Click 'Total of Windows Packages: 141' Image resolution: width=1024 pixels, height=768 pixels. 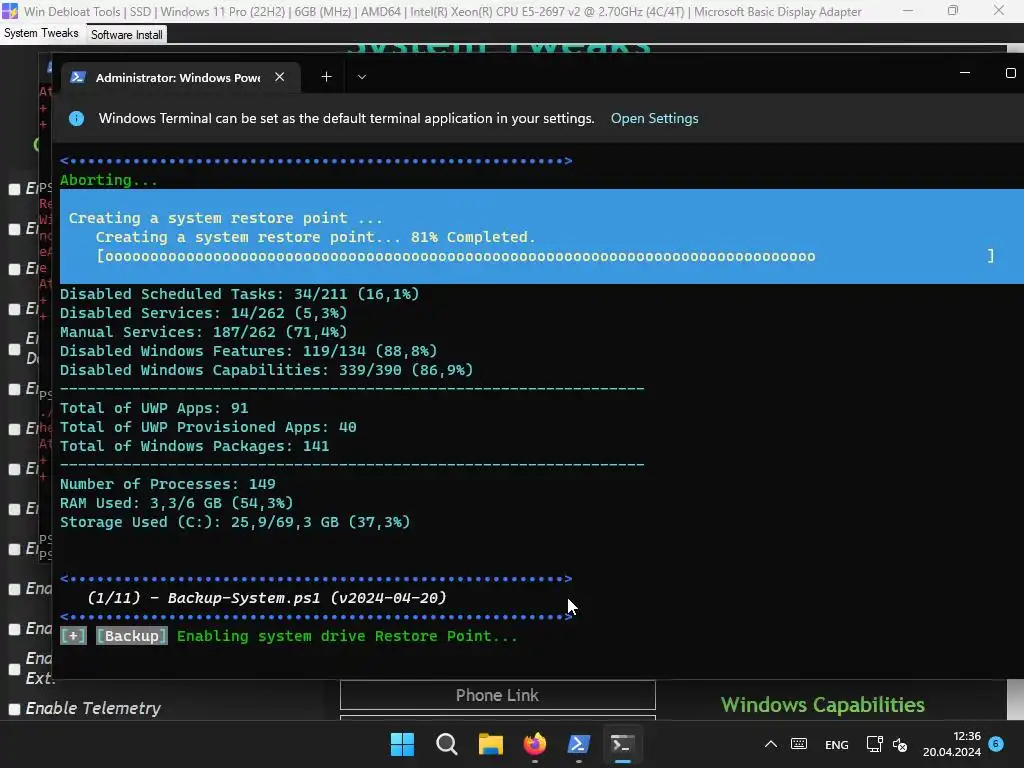pyautogui.click(x=195, y=446)
